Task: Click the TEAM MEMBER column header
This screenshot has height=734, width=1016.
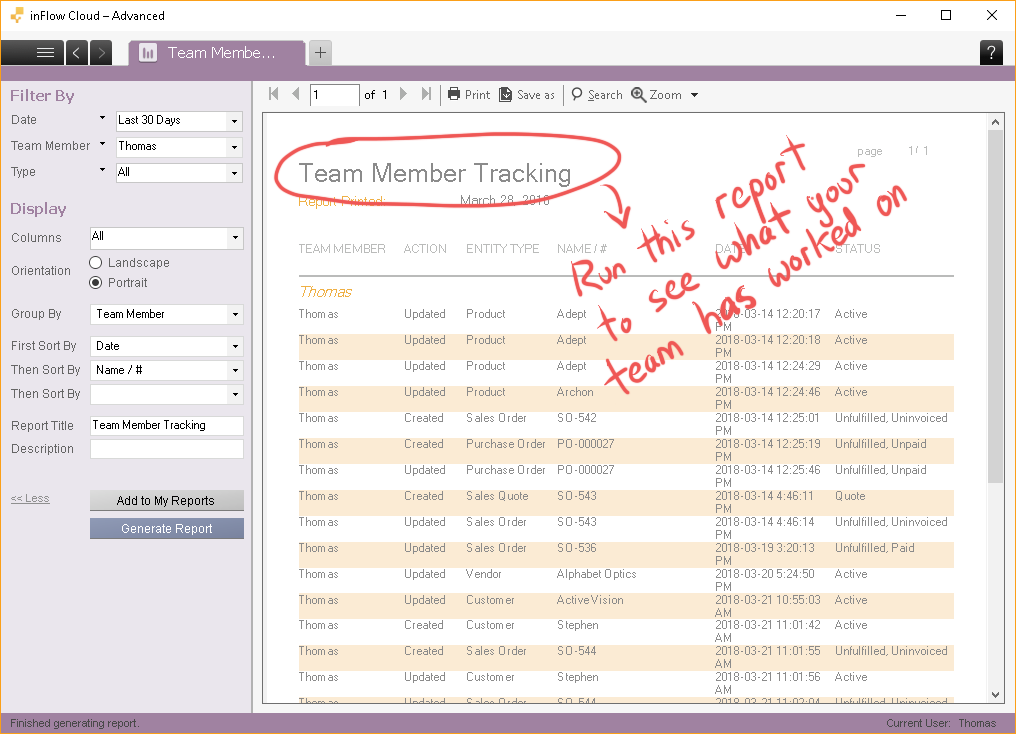Action: coord(341,249)
